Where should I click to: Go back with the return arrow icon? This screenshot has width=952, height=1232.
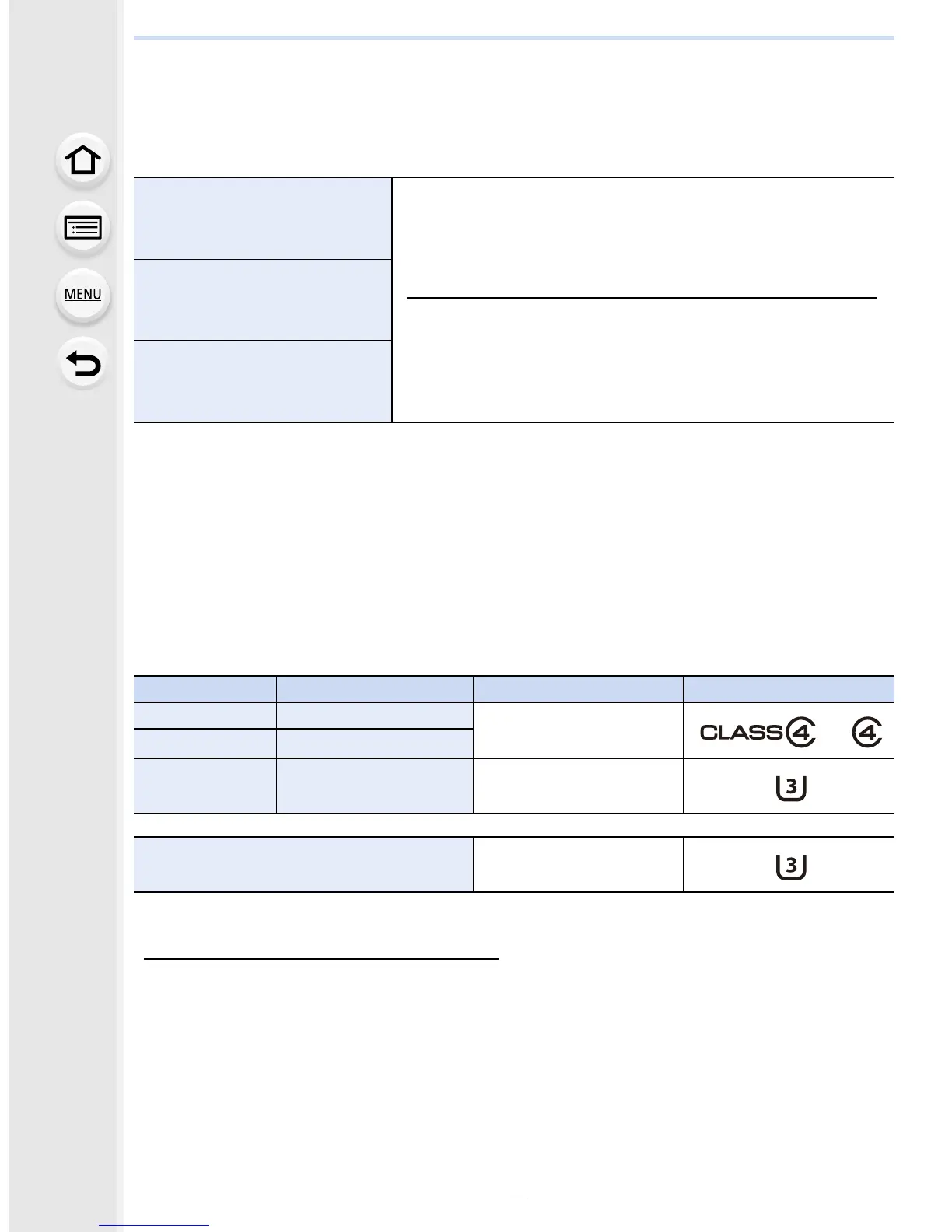click(x=83, y=363)
